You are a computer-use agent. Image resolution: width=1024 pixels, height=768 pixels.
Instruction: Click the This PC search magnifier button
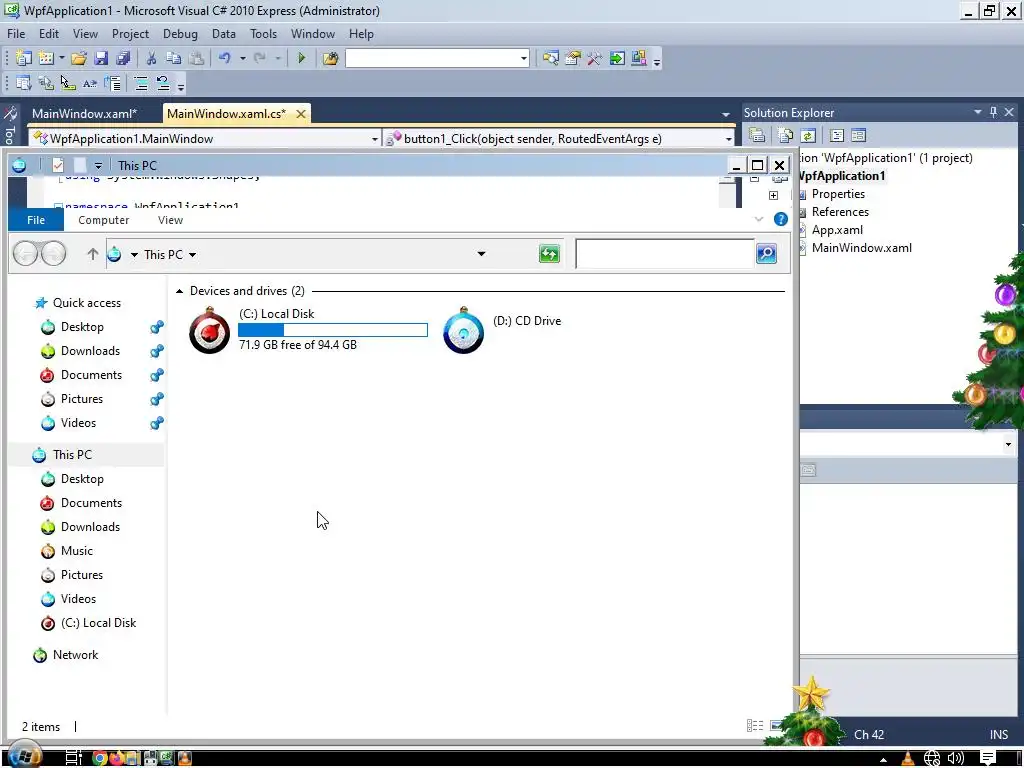(x=767, y=253)
